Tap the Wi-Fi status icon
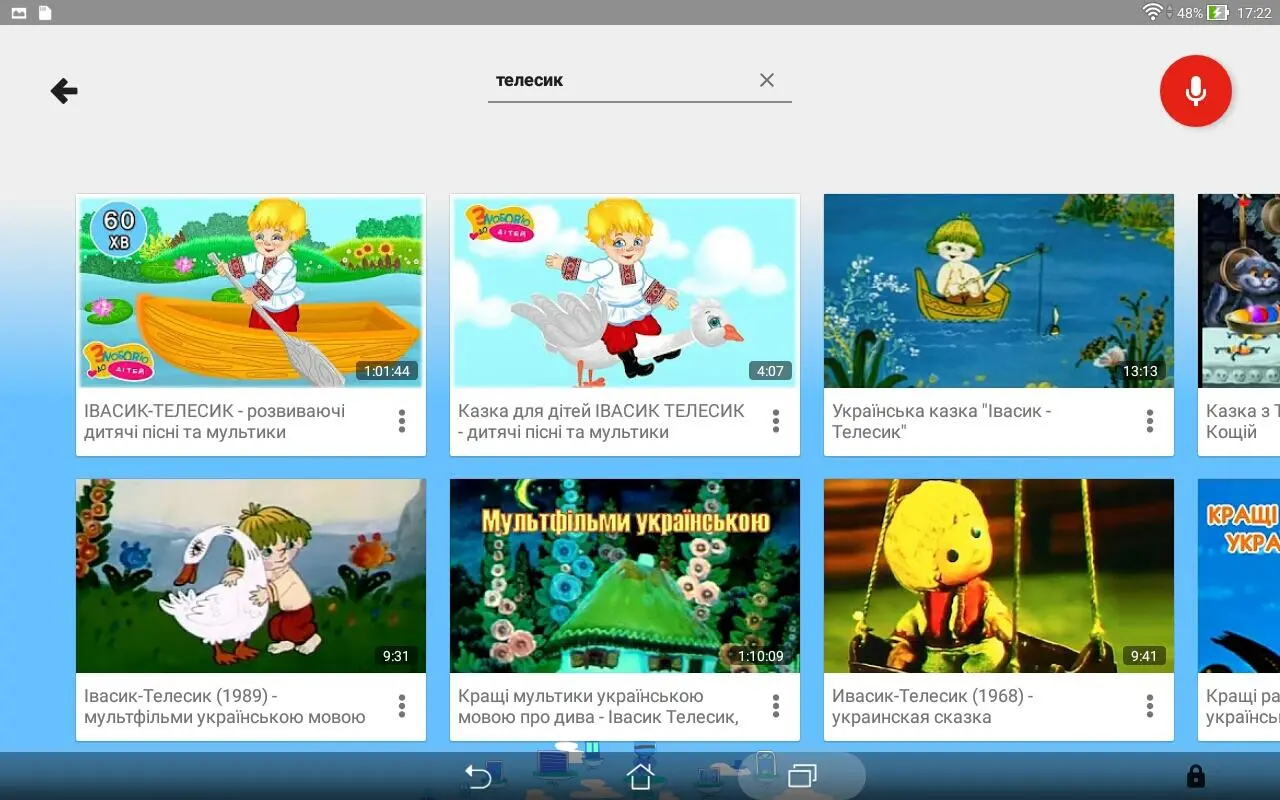This screenshot has width=1280, height=800. (1153, 12)
